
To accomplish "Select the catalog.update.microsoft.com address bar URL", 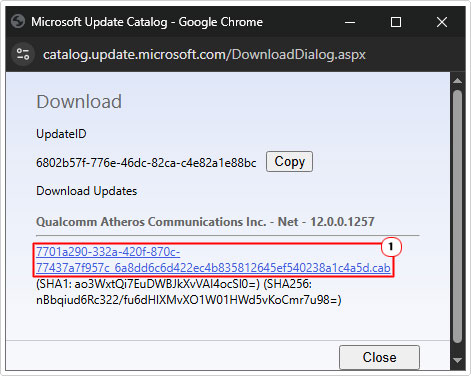I will [x=204, y=54].
